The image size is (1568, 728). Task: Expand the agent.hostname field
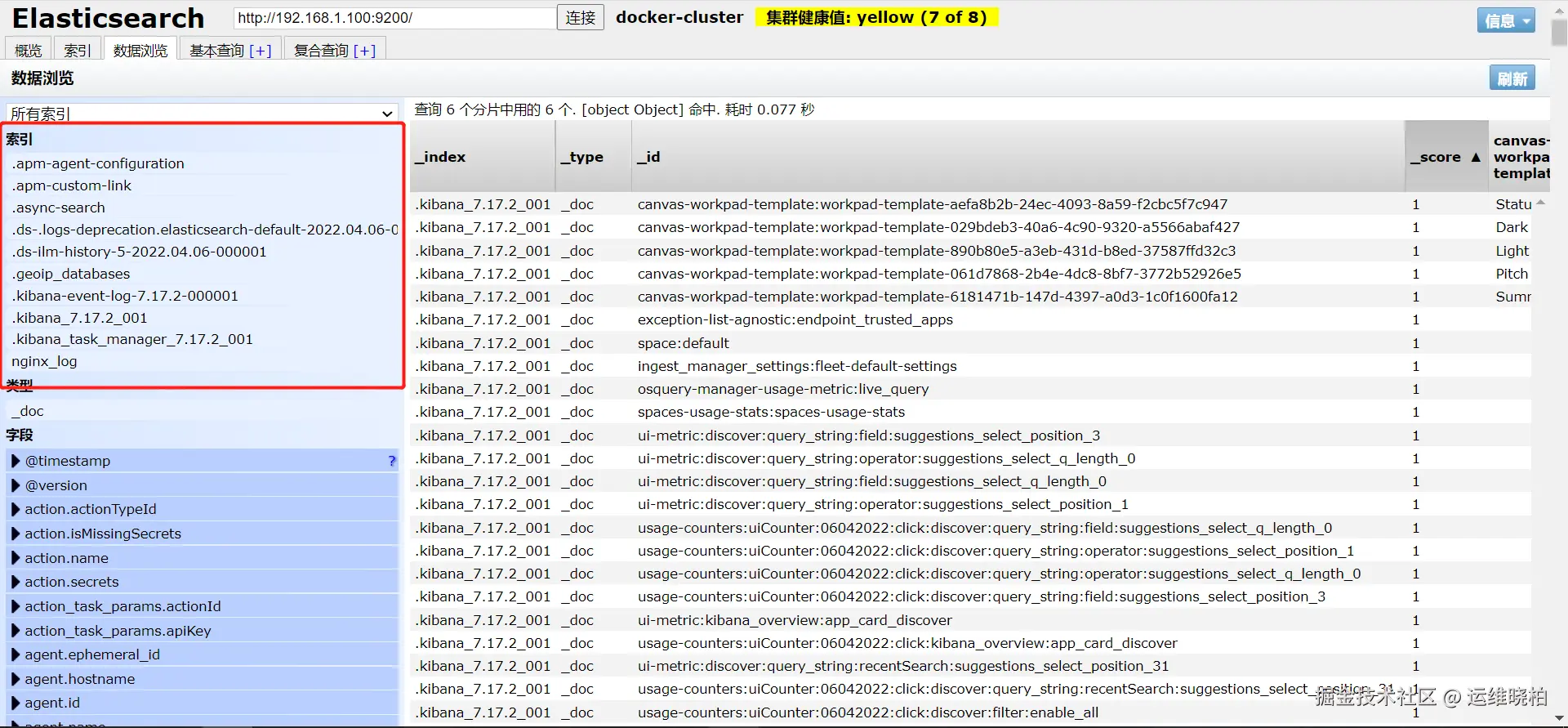tap(16, 679)
